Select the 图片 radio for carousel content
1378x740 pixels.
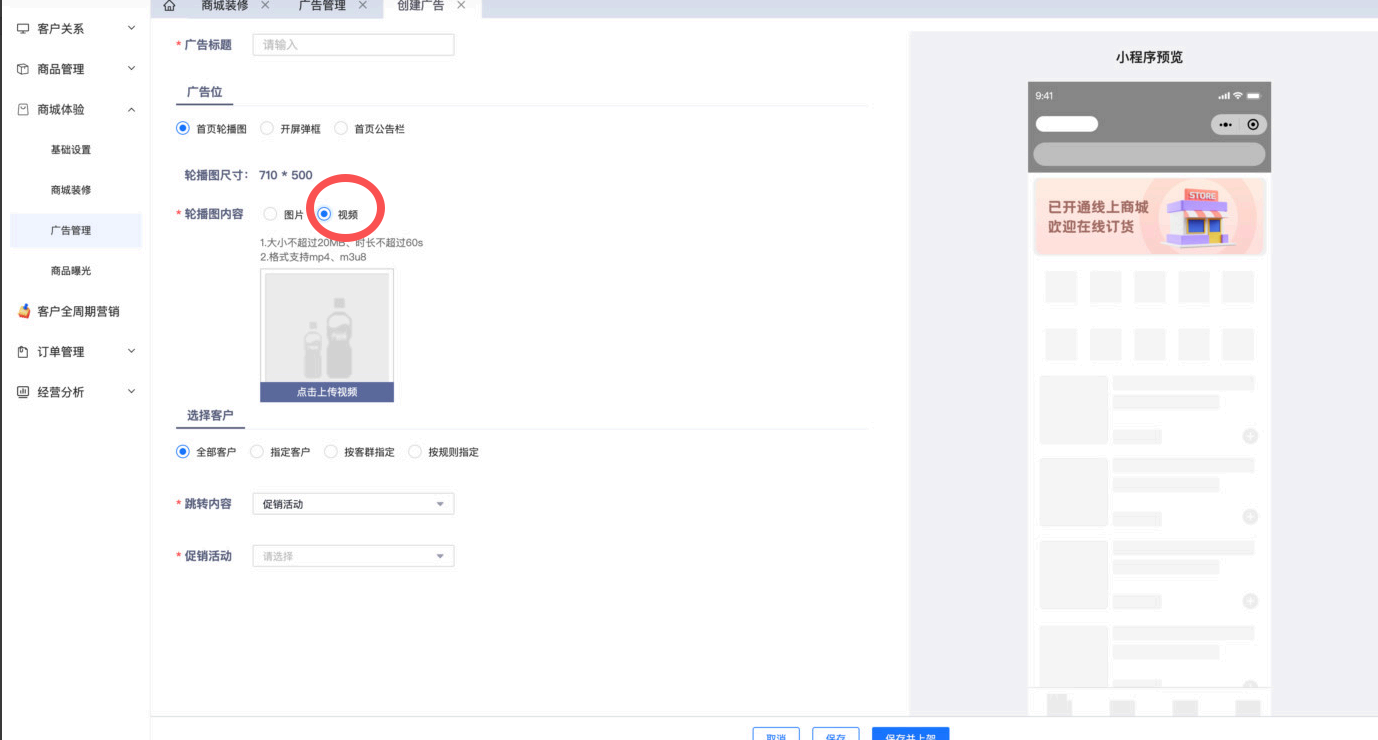tap(270, 214)
